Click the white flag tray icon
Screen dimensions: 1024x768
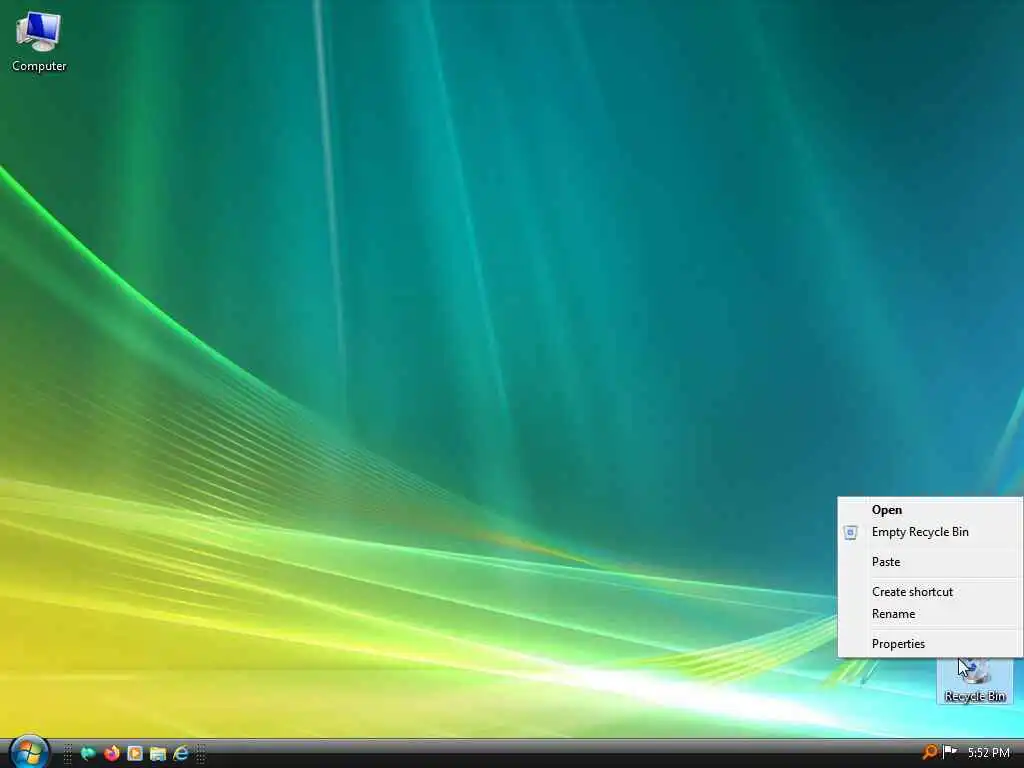(950, 752)
